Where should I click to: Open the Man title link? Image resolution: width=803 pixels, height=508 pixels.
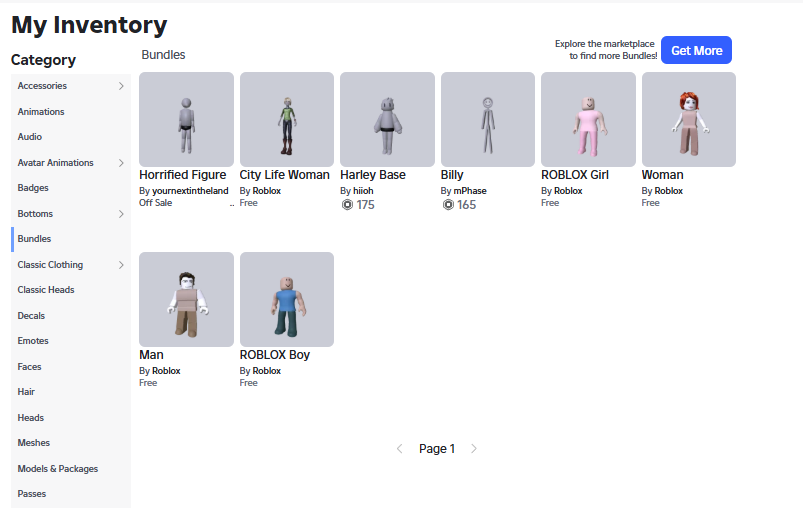click(x=152, y=355)
